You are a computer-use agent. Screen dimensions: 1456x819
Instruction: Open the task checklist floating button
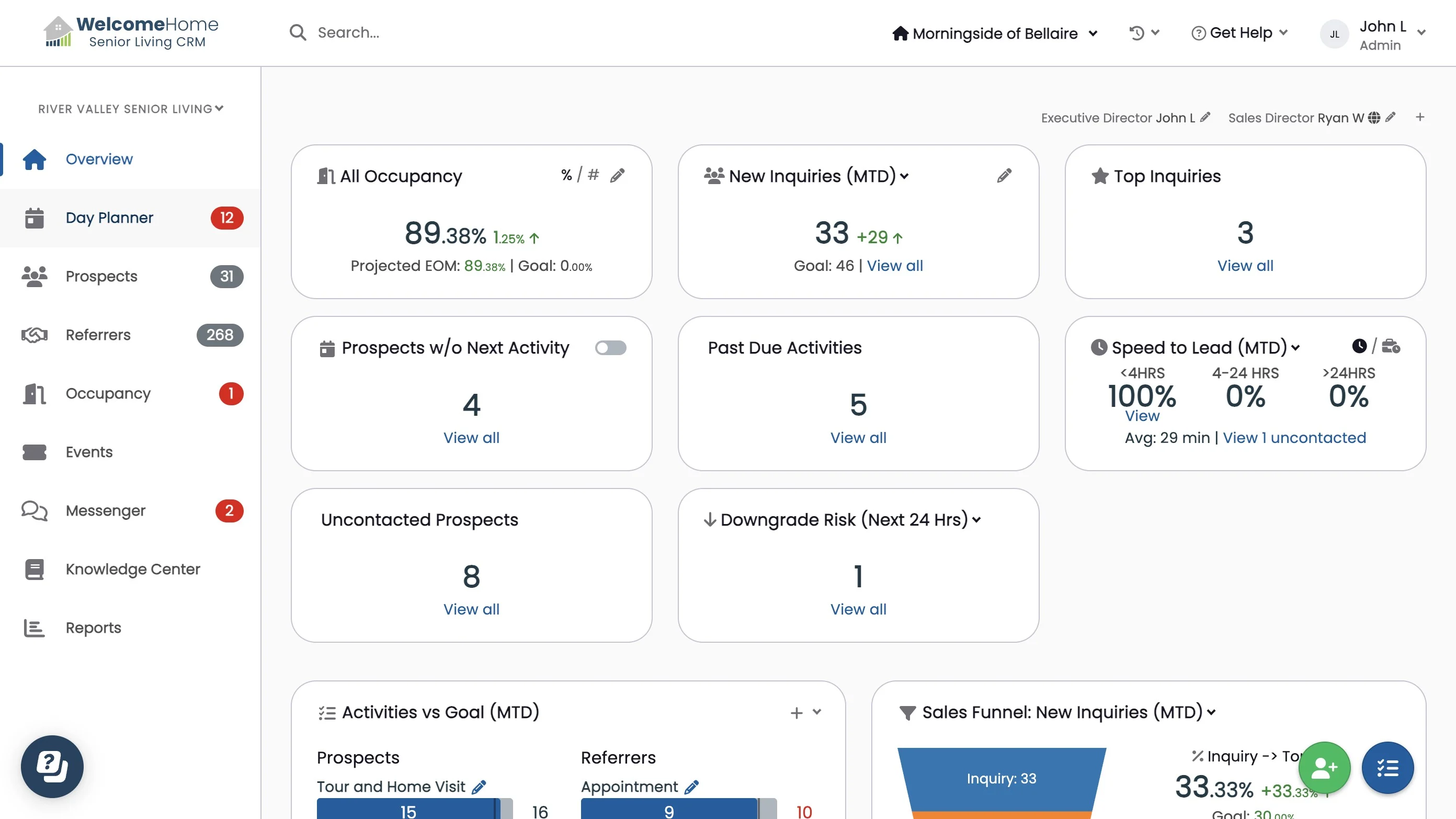(1387, 768)
